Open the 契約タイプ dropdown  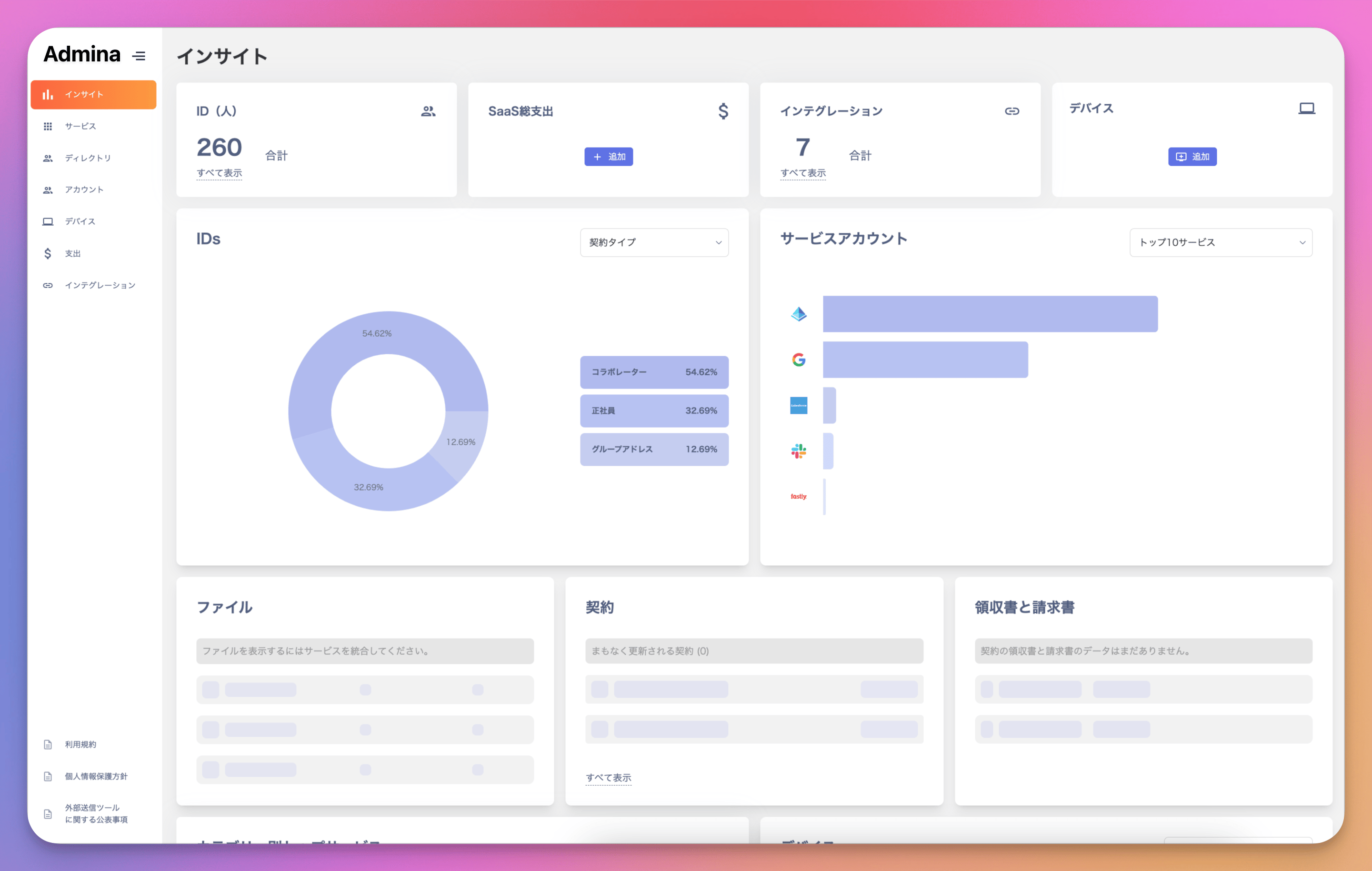coord(654,243)
